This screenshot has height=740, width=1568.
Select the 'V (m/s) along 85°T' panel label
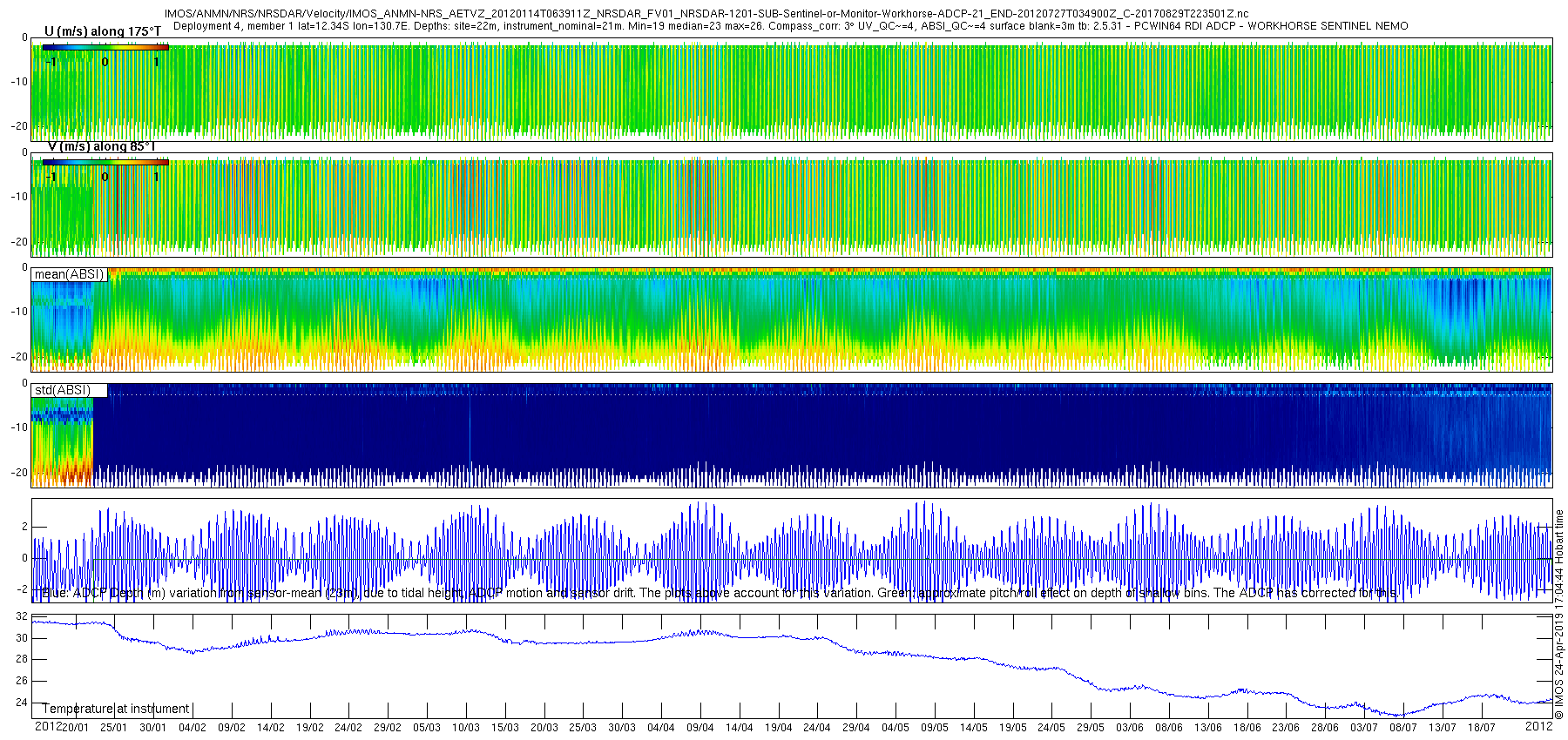101,147
